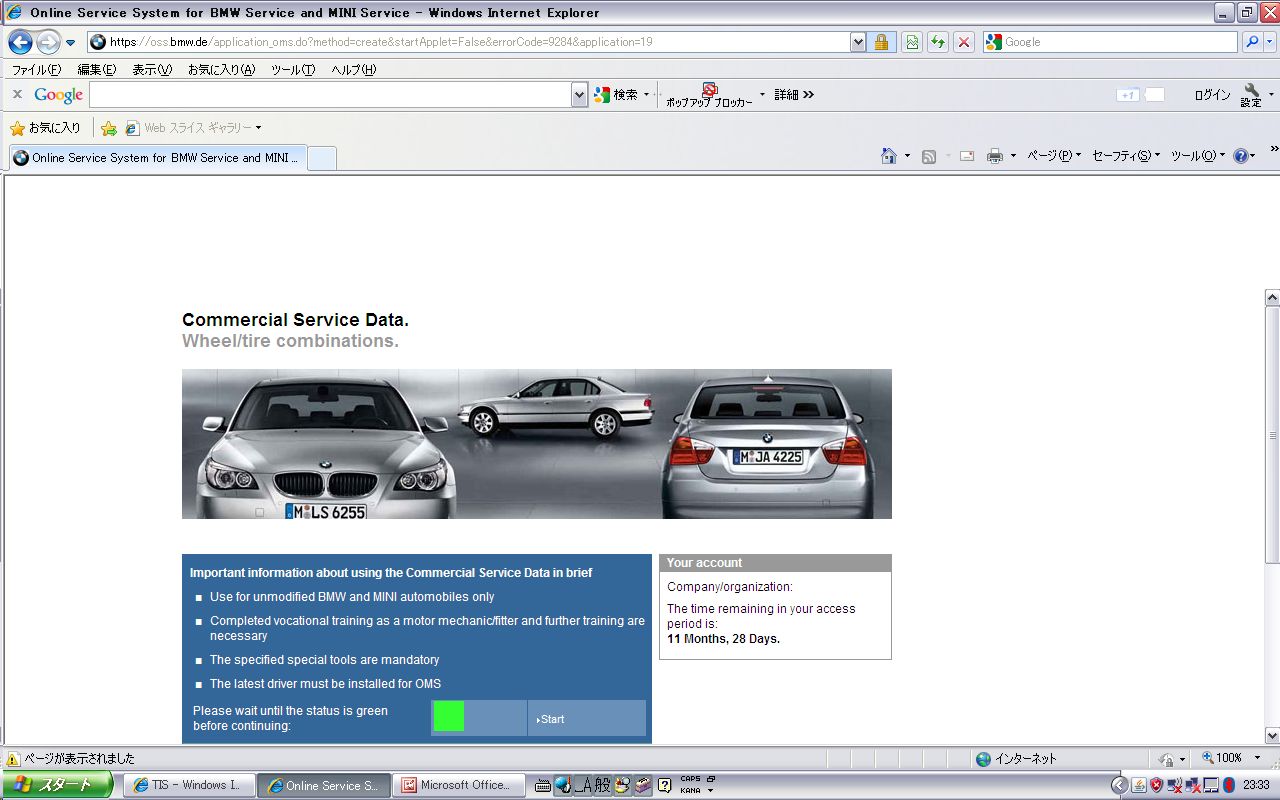Click the Google toolbar 検索 button
The height and width of the screenshot is (800, 1280).
(x=616, y=94)
